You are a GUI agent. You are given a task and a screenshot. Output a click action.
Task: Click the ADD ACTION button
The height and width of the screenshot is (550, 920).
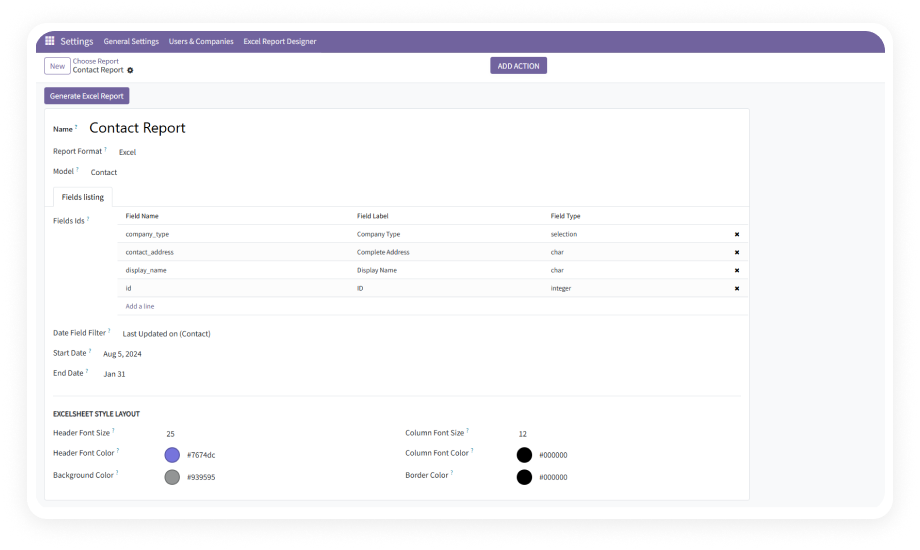click(x=519, y=66)
